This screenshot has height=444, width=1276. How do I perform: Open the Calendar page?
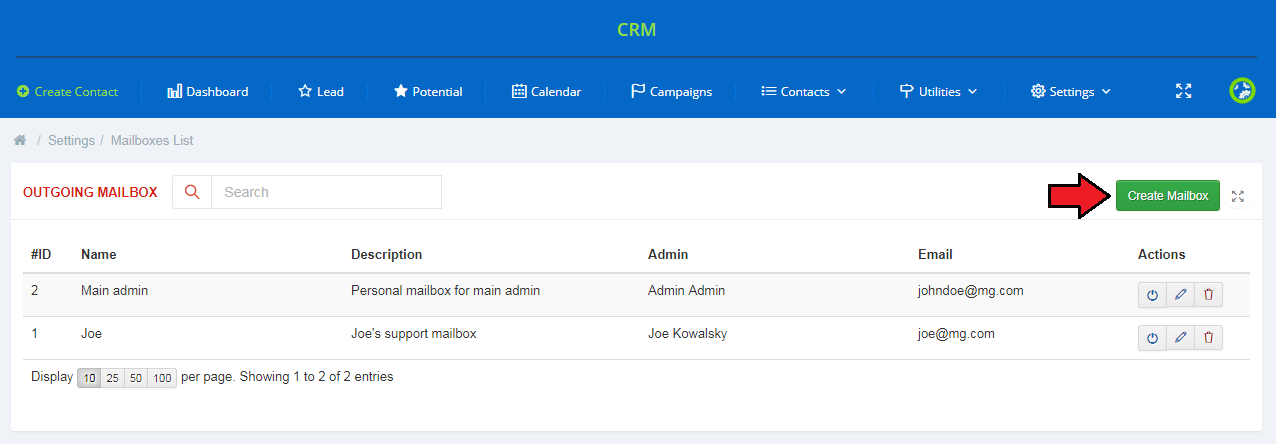tap(546, 91)
